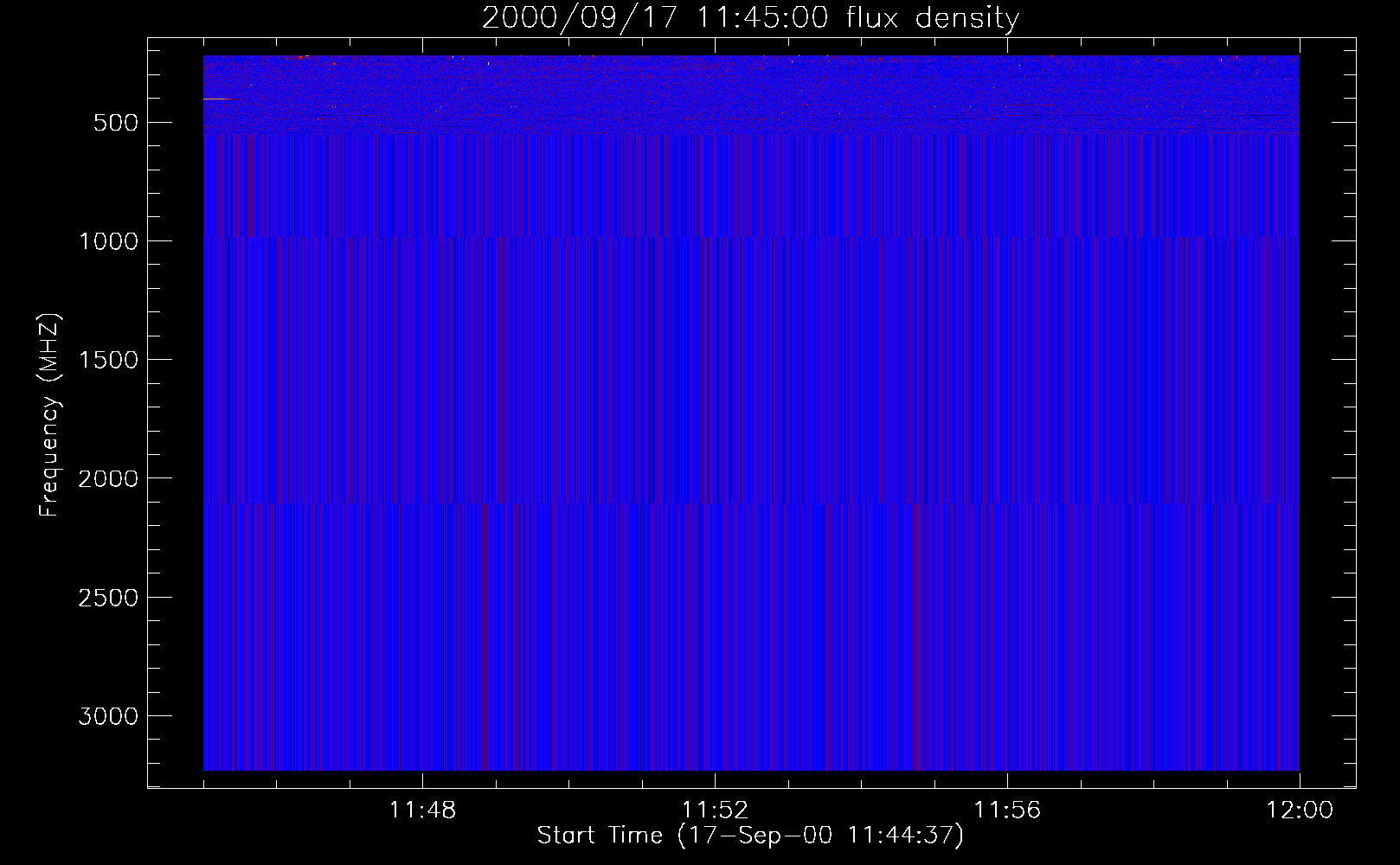1400x865 pixels.
Task: Click the 11:48 time tick label
Action: pyautogui.click(x=422, y=811)
